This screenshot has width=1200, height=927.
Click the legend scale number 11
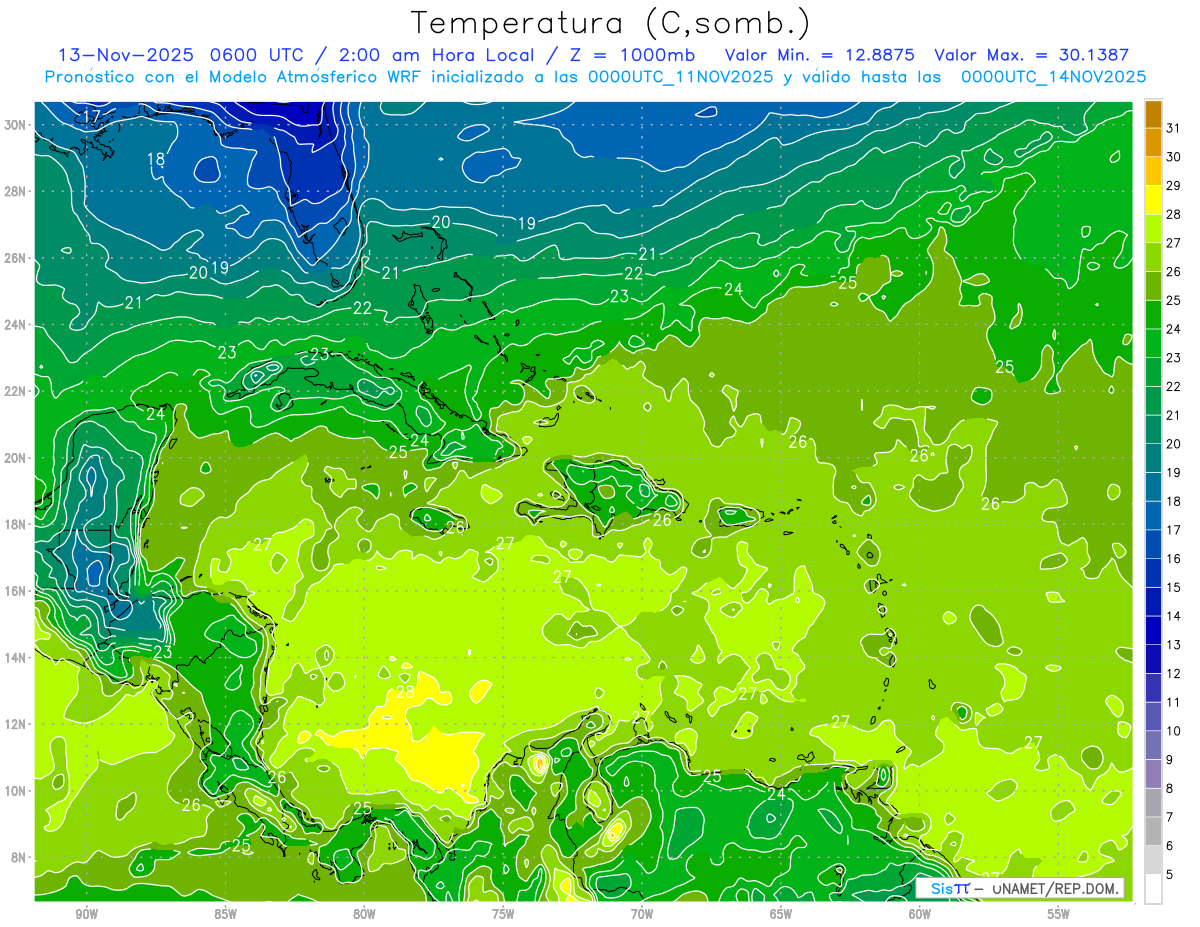(1174, 703)
